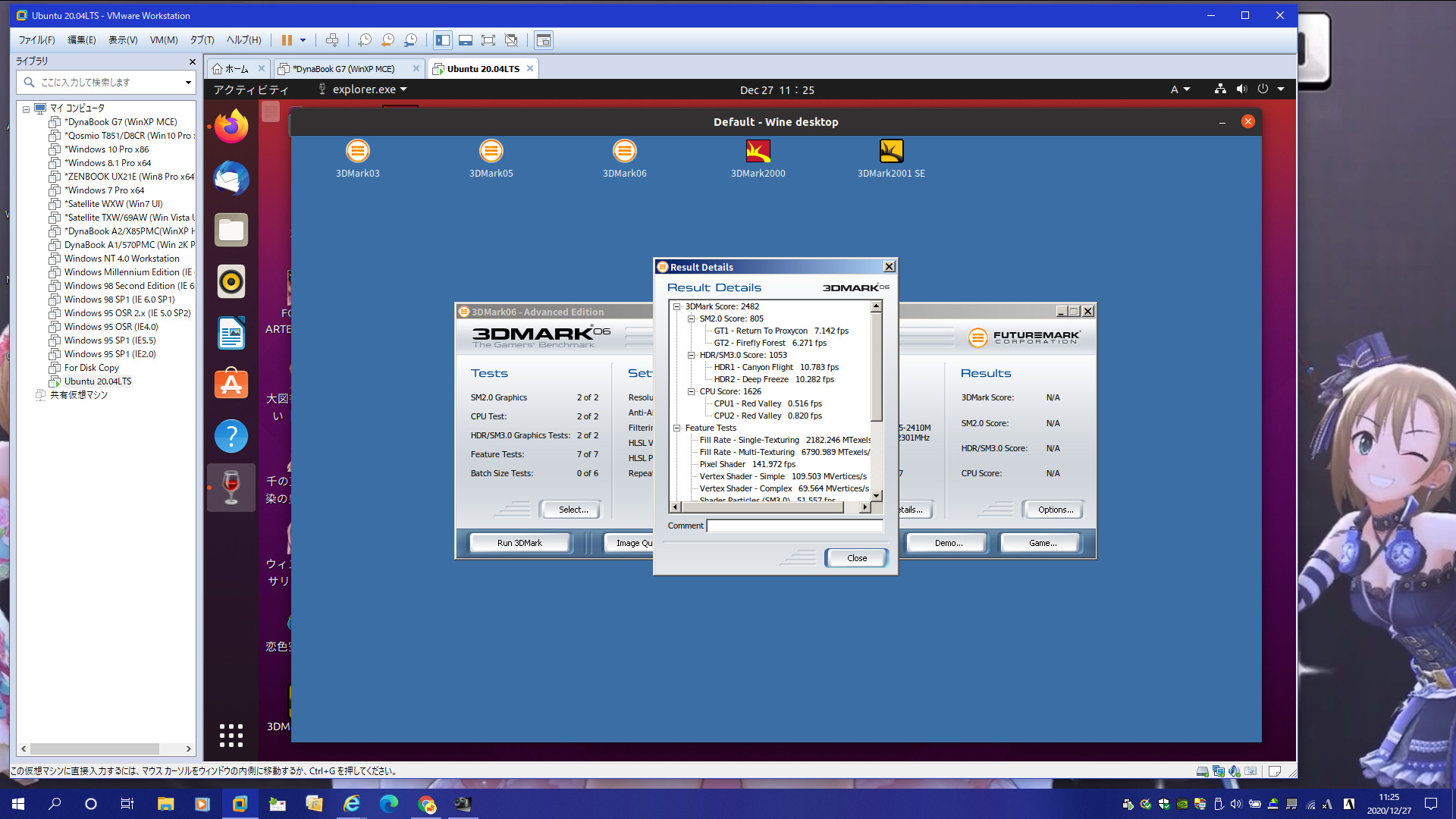Open the ファイル(F) menu
The width and height of the screenshot is (1456, 819).
click(37, 40)
